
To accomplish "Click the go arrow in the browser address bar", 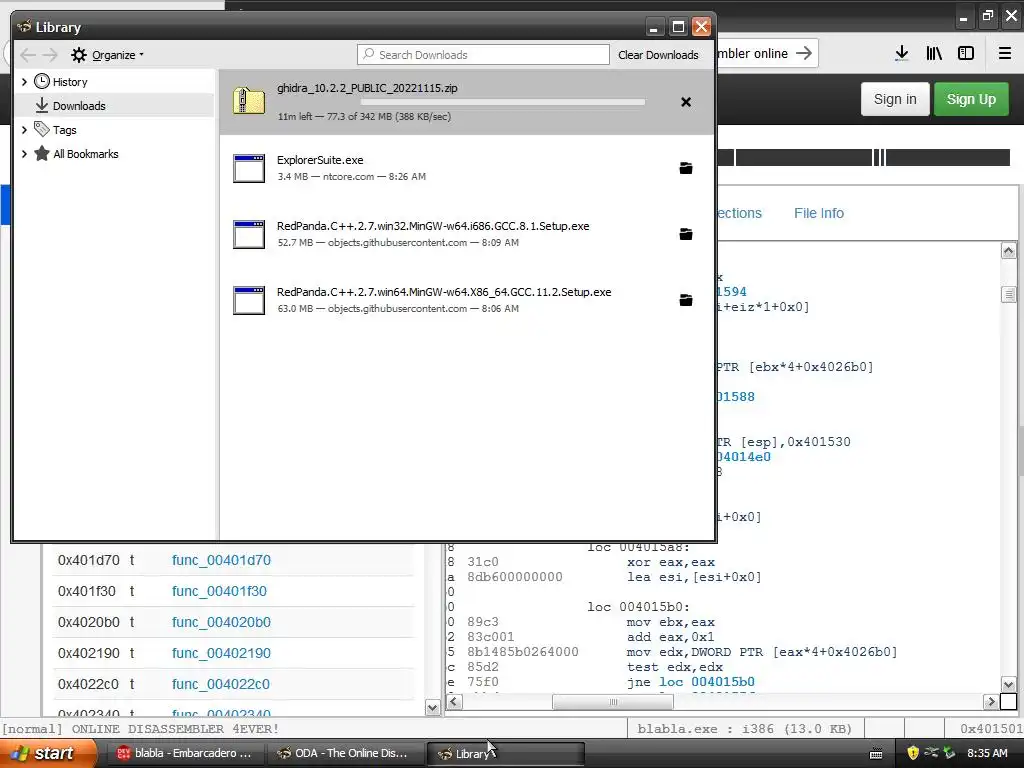I will click(804, 53).
